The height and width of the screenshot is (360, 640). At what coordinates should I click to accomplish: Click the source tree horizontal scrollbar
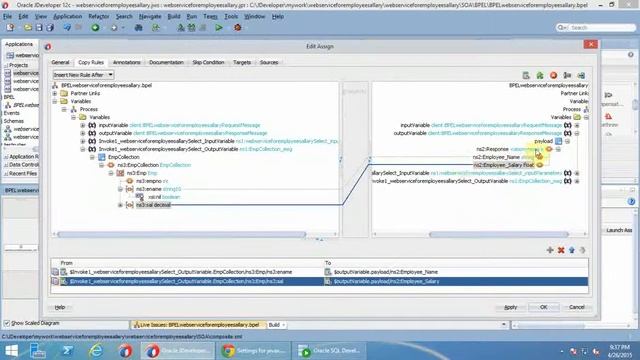click(x=182, y=234)
